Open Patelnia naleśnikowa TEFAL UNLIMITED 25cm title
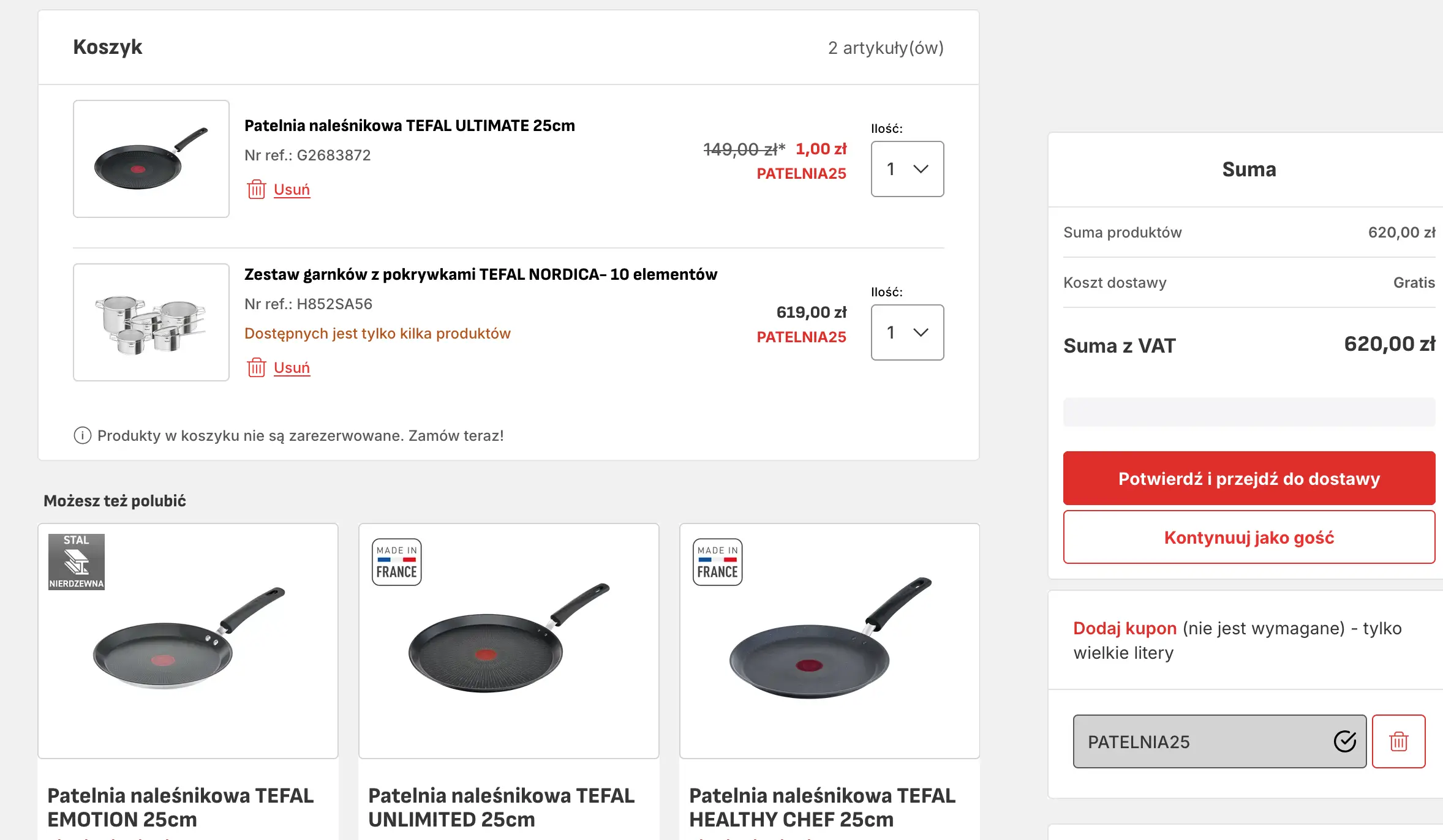Screen dimensions: 1443x840 501,807
